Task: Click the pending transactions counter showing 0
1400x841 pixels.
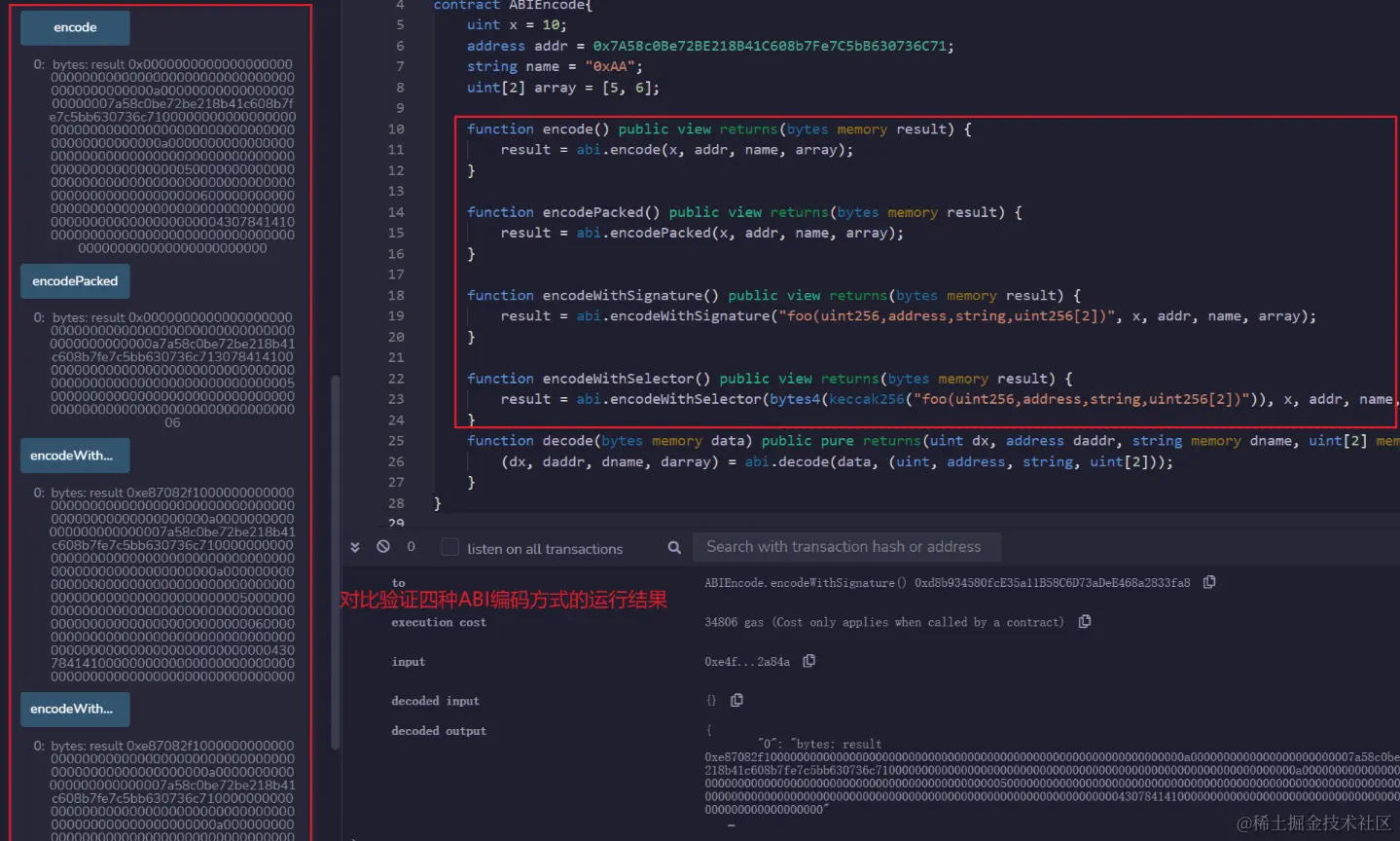Action: (411, 547)
